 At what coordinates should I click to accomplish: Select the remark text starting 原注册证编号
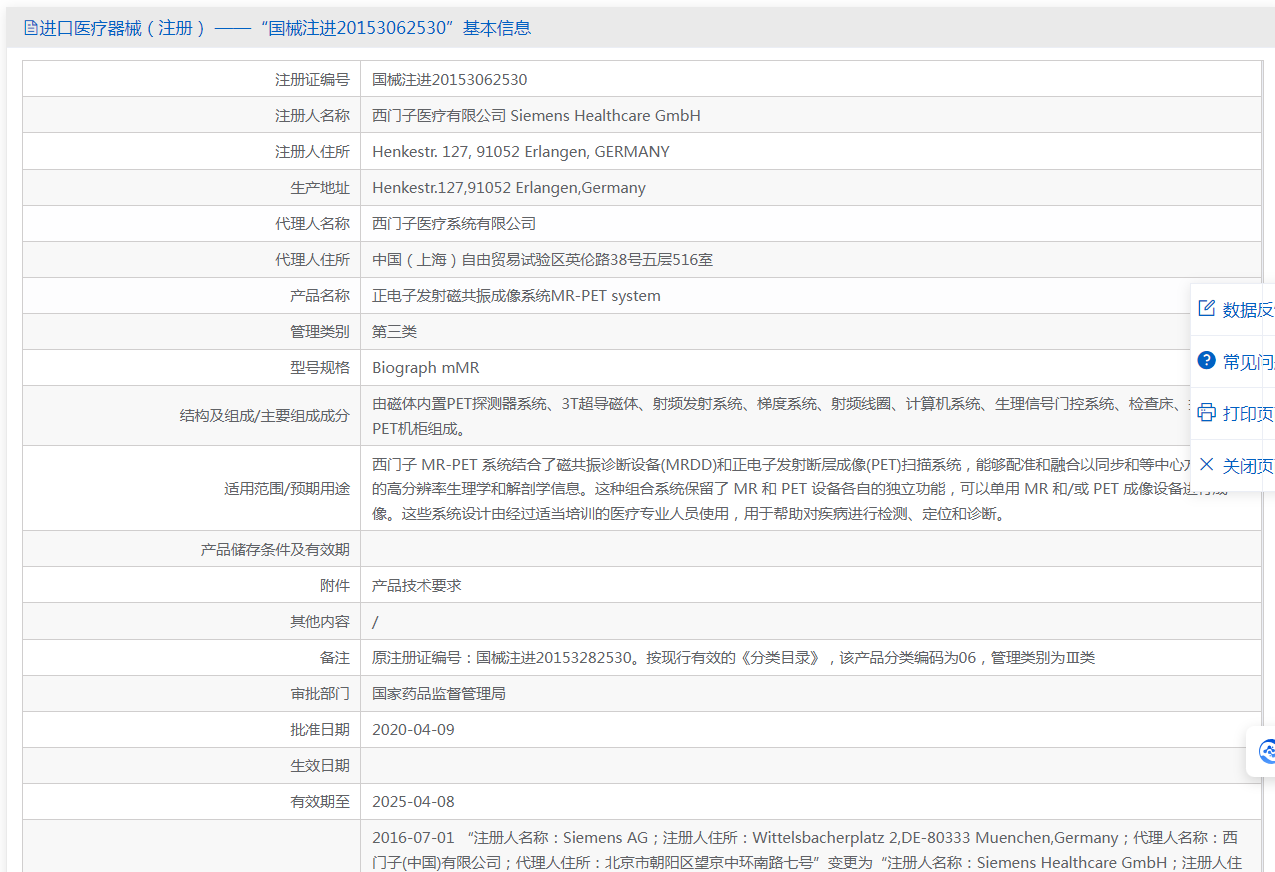[x=734, y=657]
